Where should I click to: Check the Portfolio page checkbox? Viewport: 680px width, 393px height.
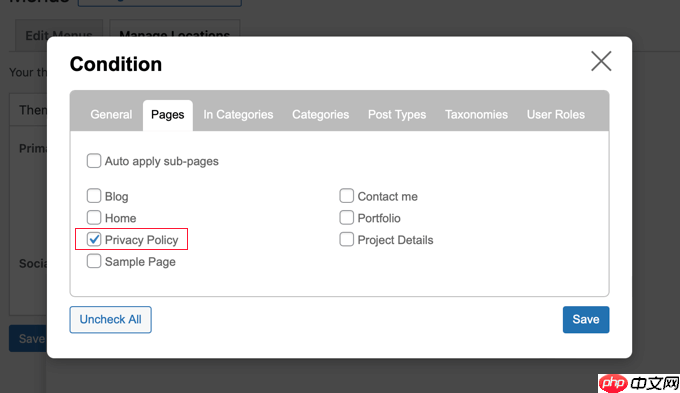point(347,218)
